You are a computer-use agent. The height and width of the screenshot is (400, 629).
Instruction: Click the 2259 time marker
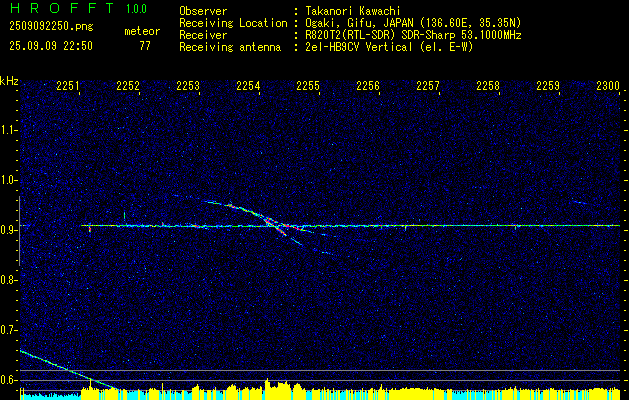pyautogui.click(x=548, y=86)
